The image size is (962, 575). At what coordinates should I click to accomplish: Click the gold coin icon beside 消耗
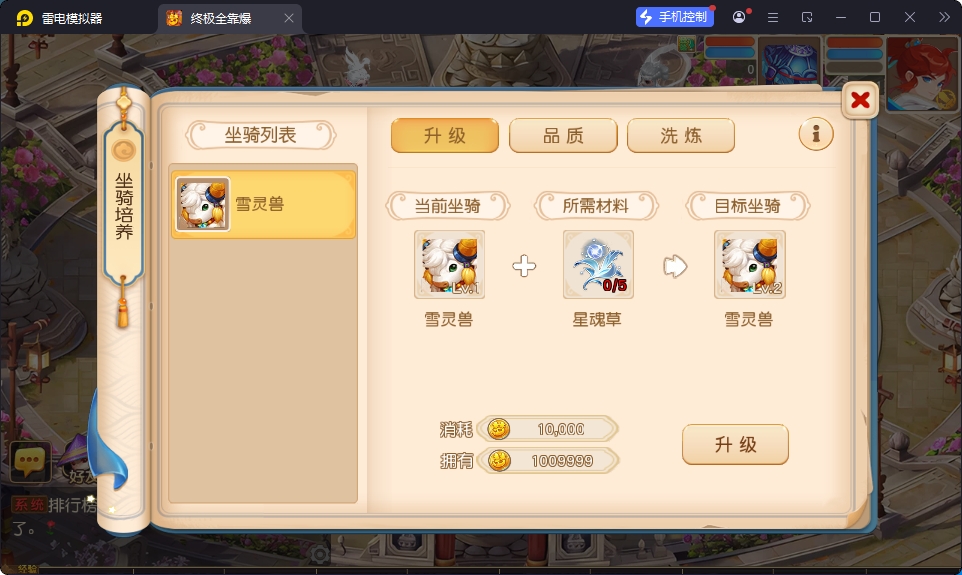[498, 429]
